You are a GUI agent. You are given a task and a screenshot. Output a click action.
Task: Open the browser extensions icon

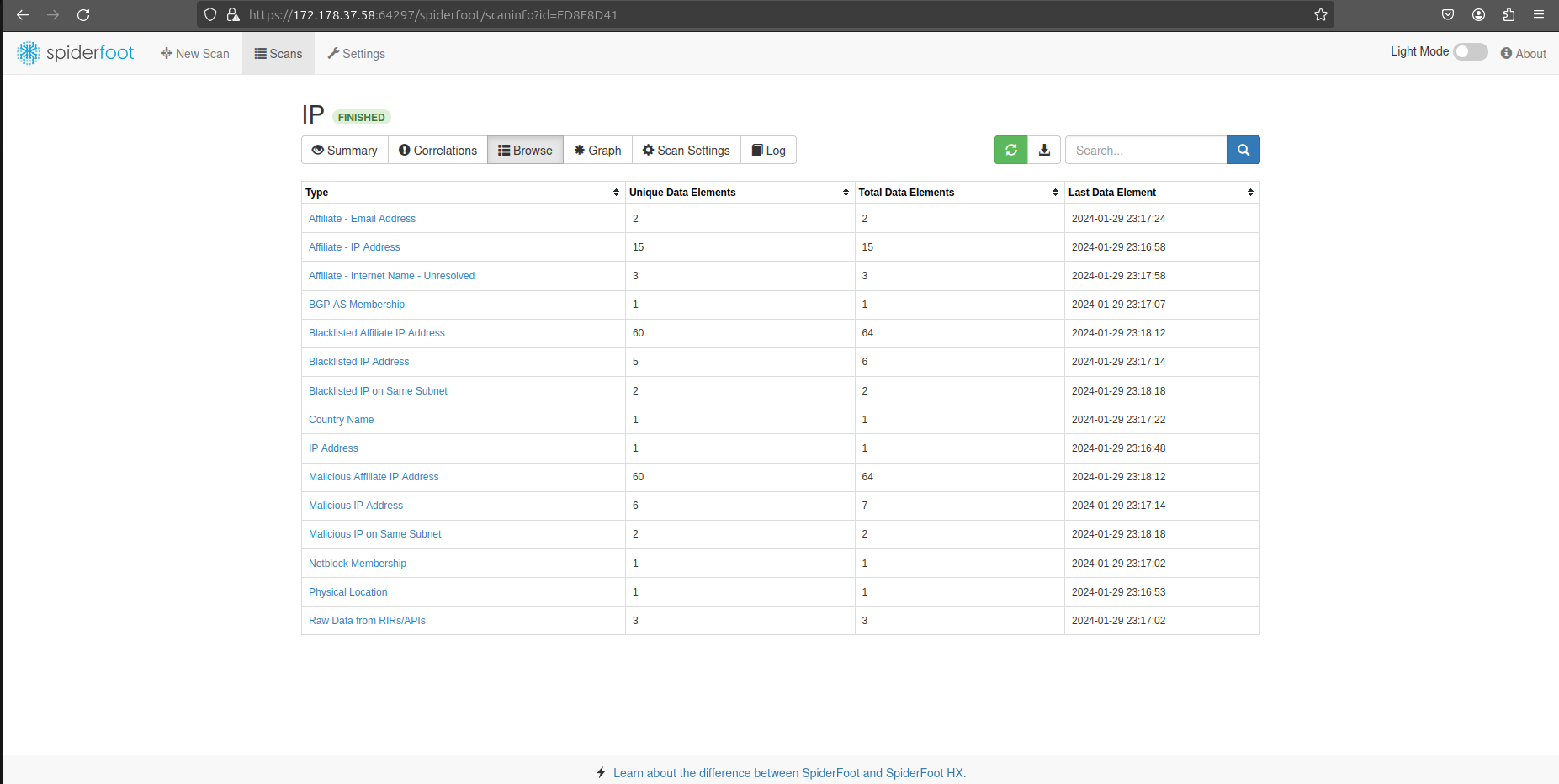point(1509,14)
